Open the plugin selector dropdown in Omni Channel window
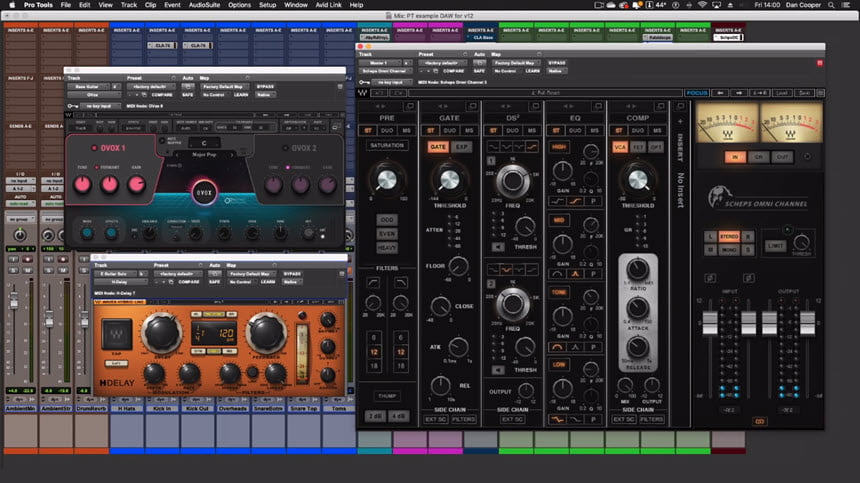The height and width of the screenshot is (483, 860). coord(385,71)
